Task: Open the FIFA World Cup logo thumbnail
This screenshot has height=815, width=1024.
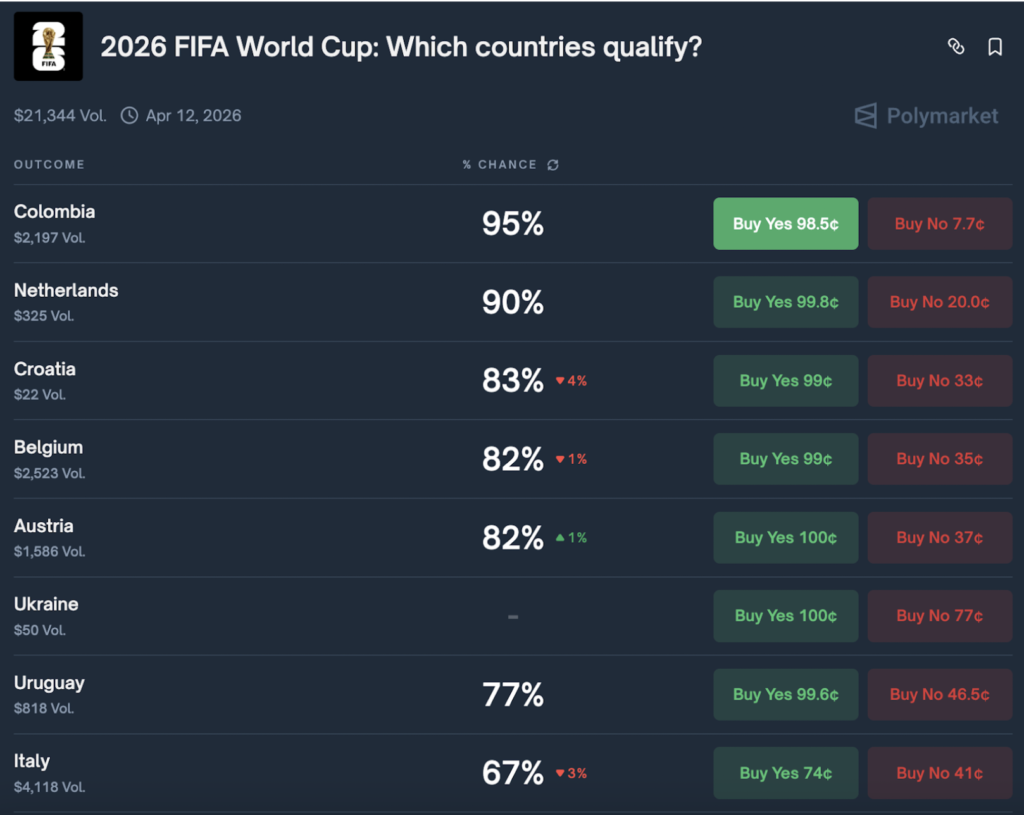Action: 48,46
